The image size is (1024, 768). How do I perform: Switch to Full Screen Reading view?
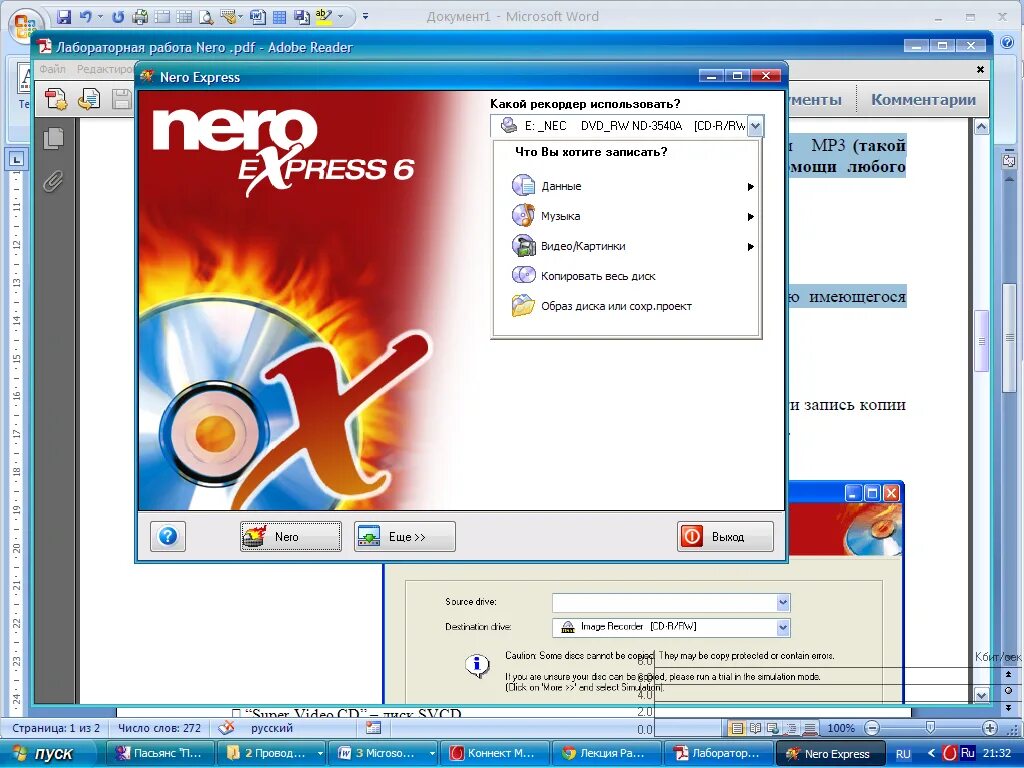[x=755, y=728]
